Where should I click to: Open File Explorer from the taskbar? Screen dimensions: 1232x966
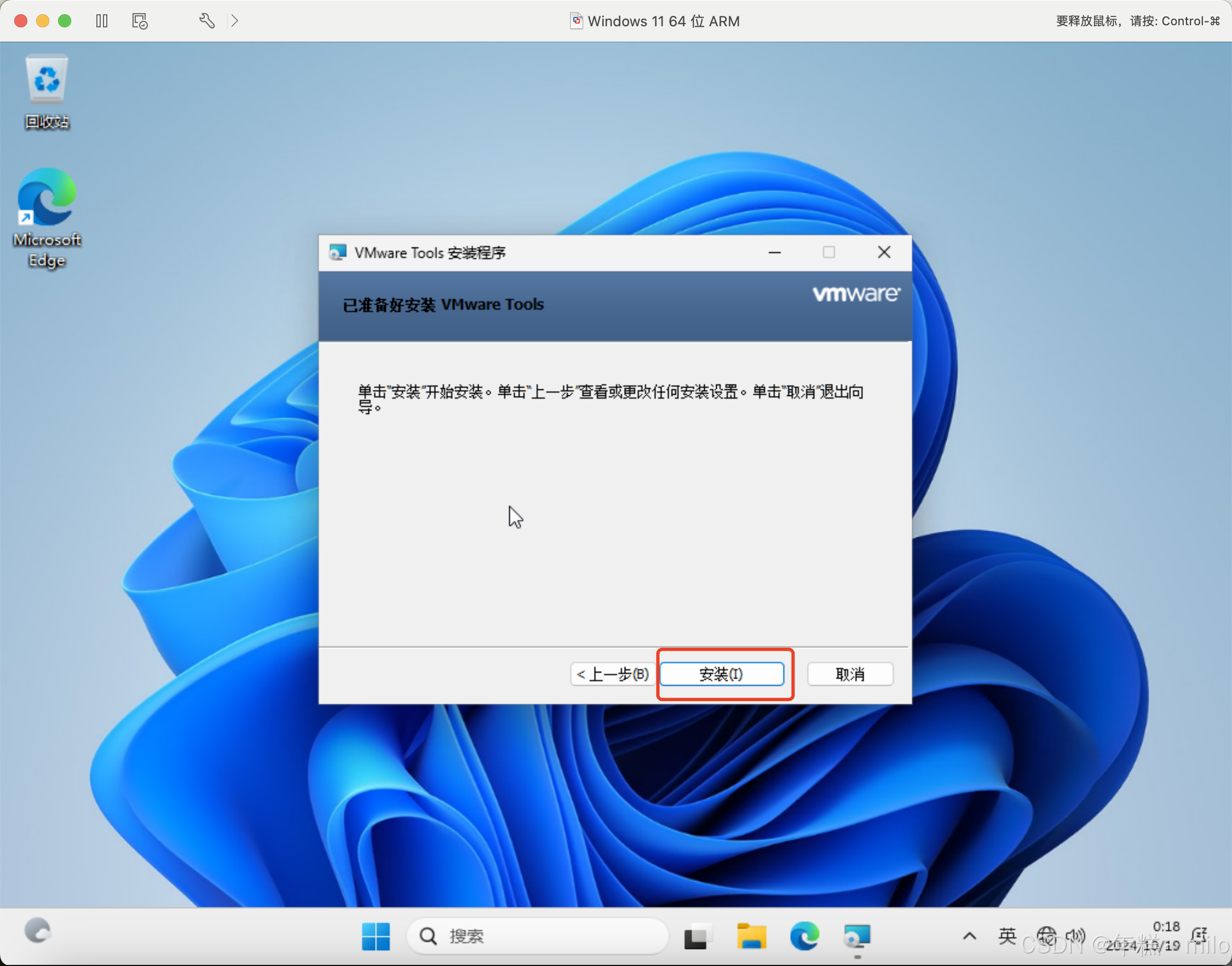click(x=751, y=936)
